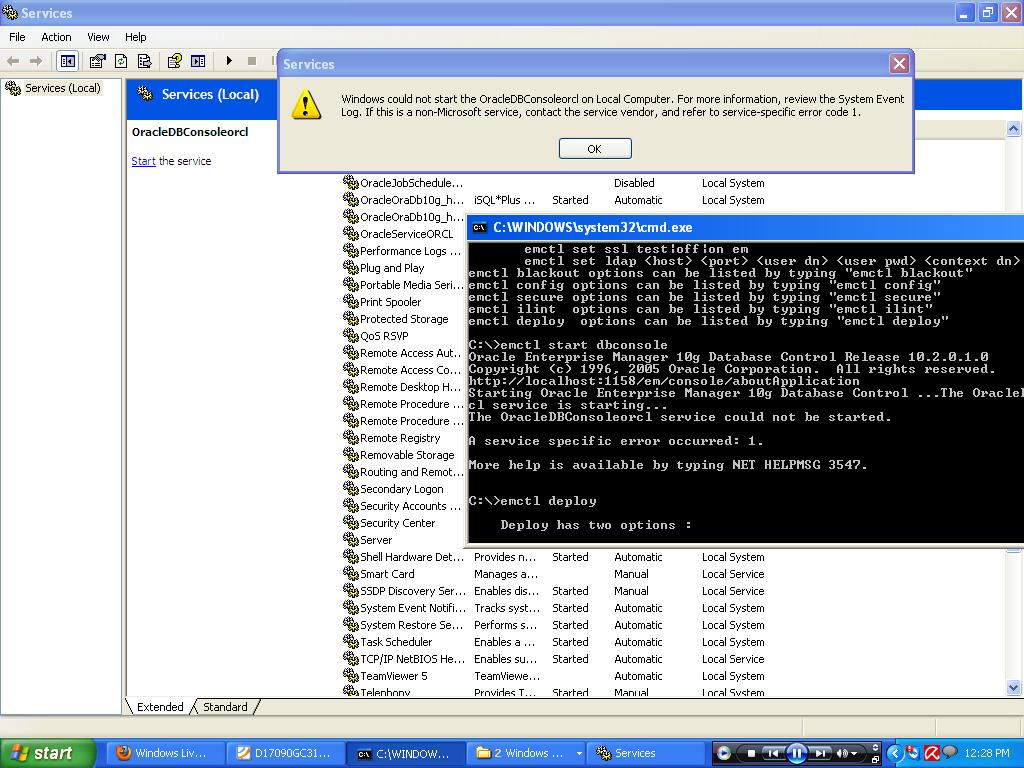Close the Services error dialog with X
Viewport: 1024px width, 768px height.
pyautogui.click(x=899, y=64)
